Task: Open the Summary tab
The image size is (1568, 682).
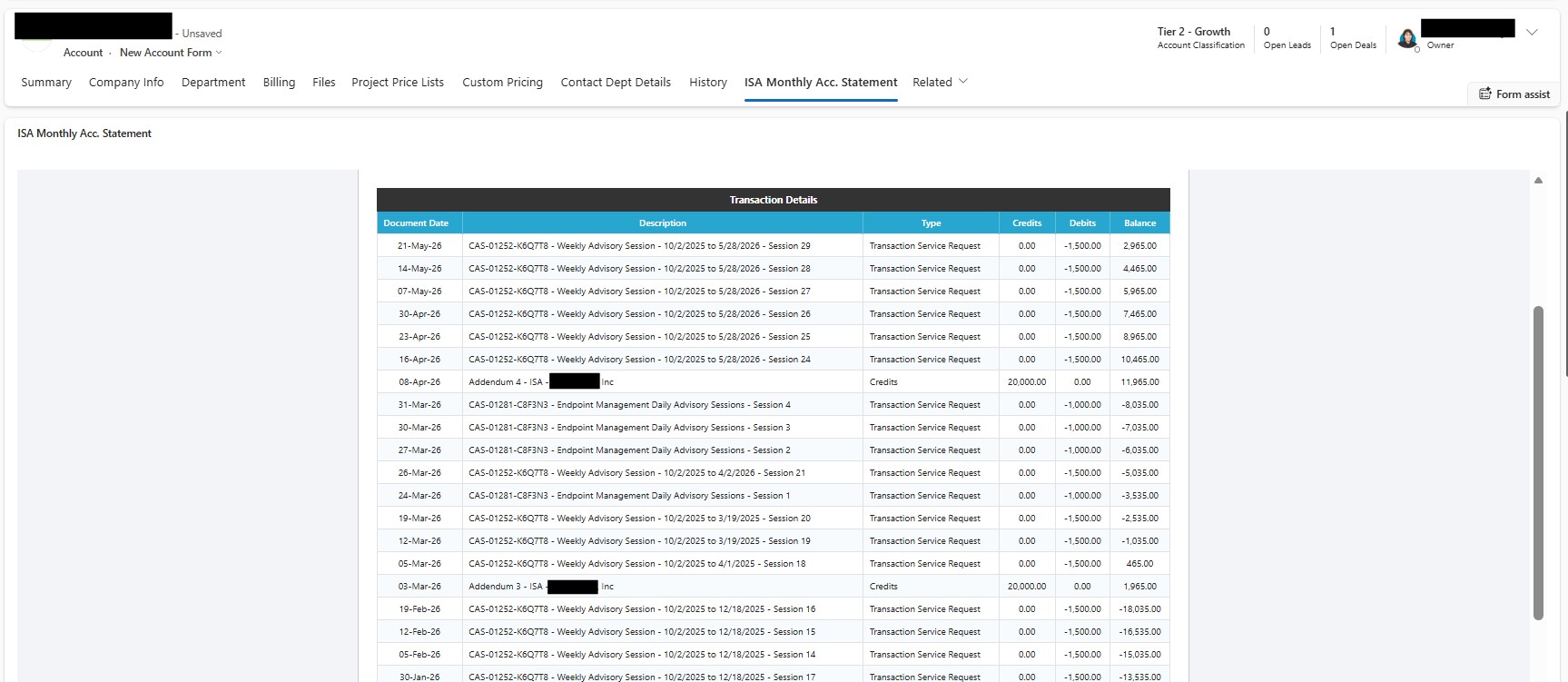Action: pyautogui.click(x=46, y=82)
